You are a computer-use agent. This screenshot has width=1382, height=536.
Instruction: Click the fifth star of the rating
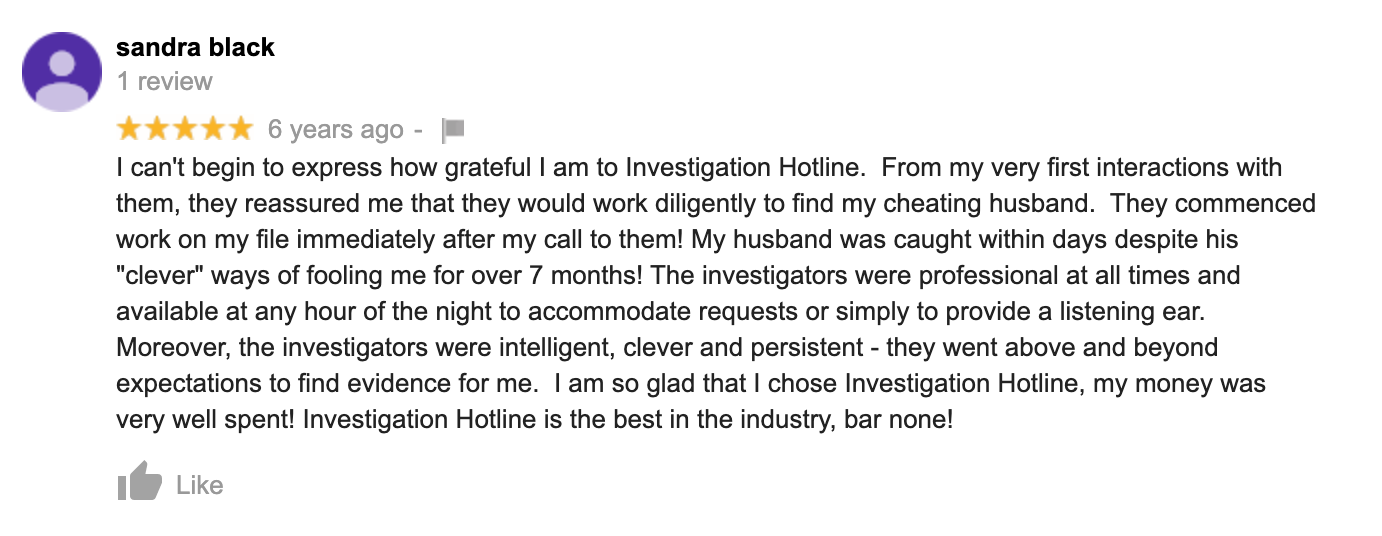tap(240, 129)
